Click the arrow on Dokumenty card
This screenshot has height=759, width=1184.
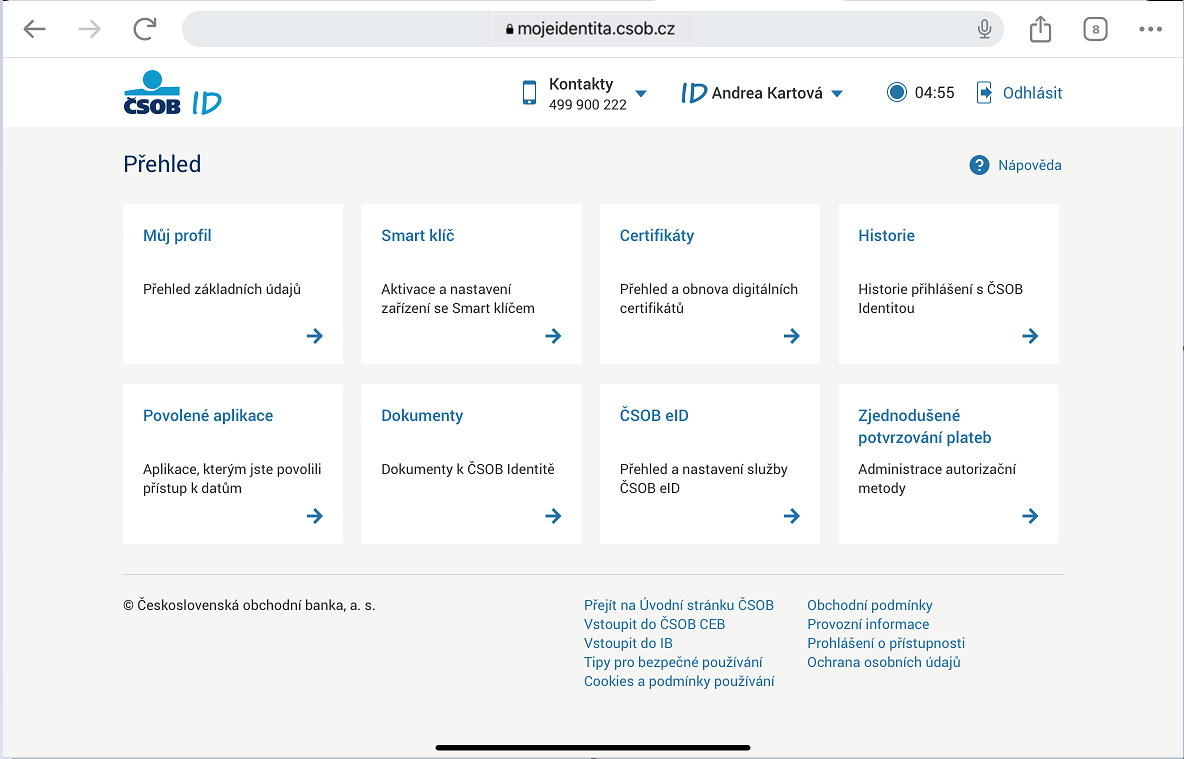click(x=553, y=516)
